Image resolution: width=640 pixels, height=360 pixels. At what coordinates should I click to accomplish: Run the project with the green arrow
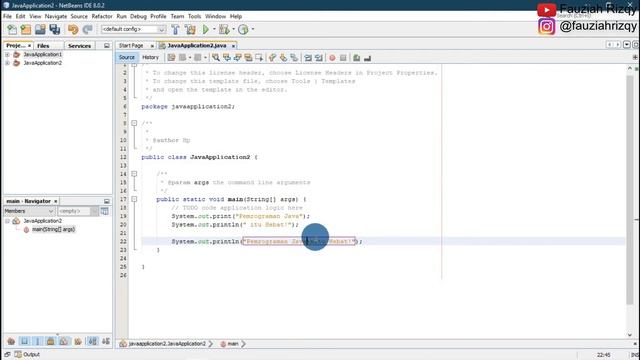point(206,29)
